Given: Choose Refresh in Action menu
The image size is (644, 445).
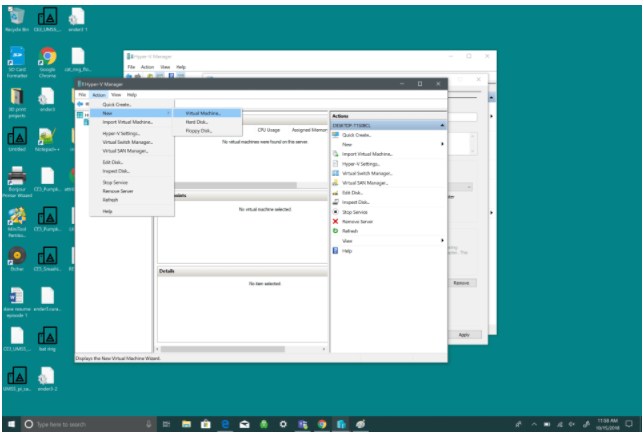Looking at the screenshot, I should (x=131, y=200).
